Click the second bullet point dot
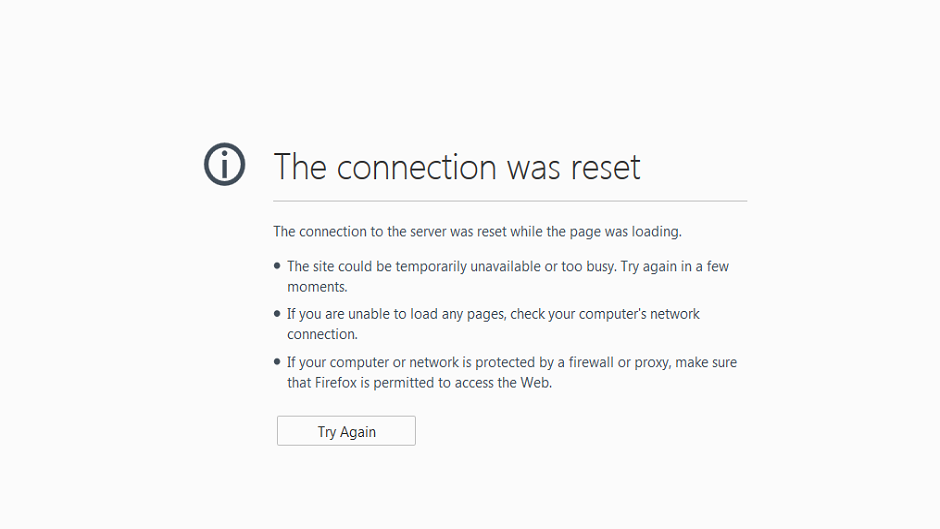Viewport: 940px width, 529px height. tap(277, 313)
